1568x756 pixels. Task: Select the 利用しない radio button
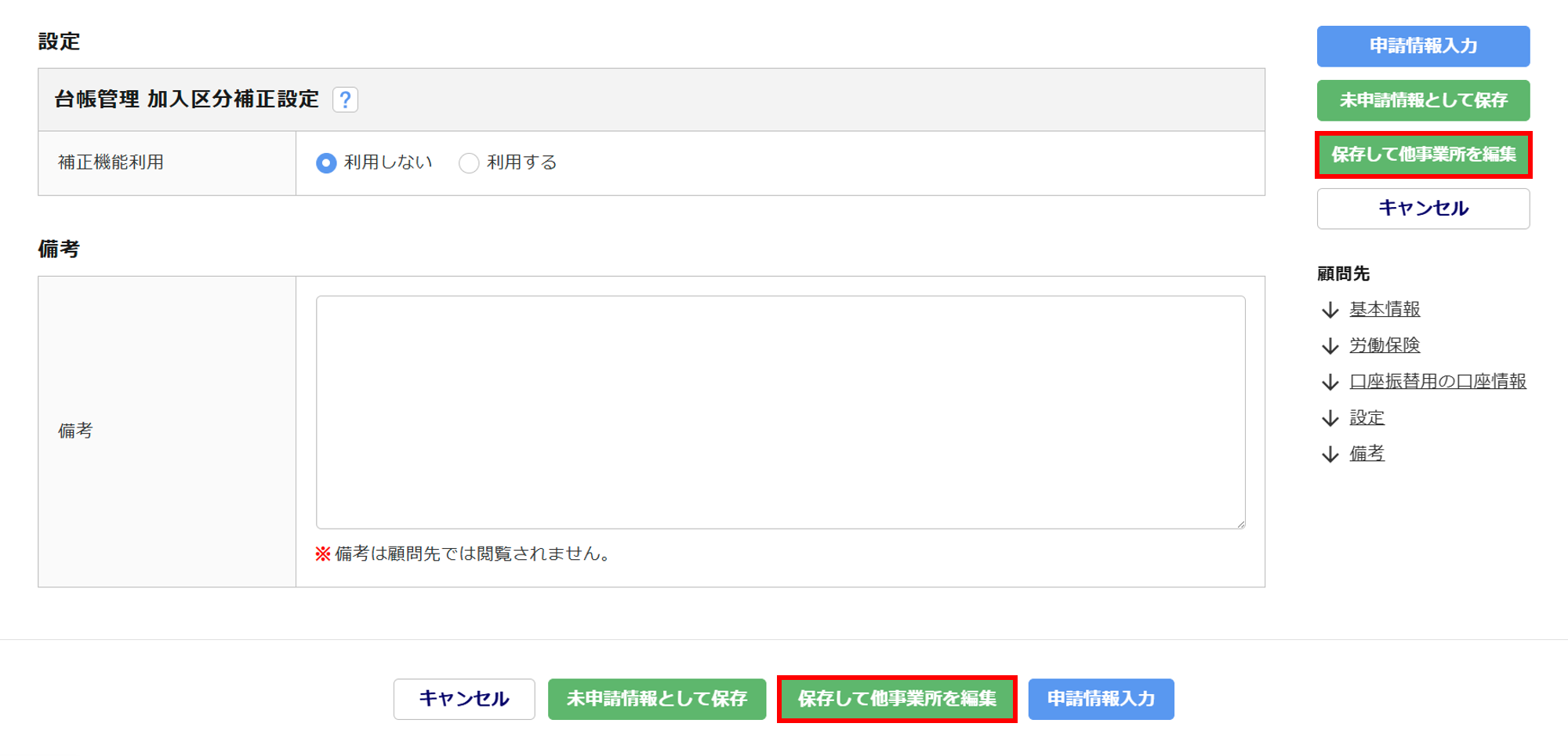(x=326, y=163)
